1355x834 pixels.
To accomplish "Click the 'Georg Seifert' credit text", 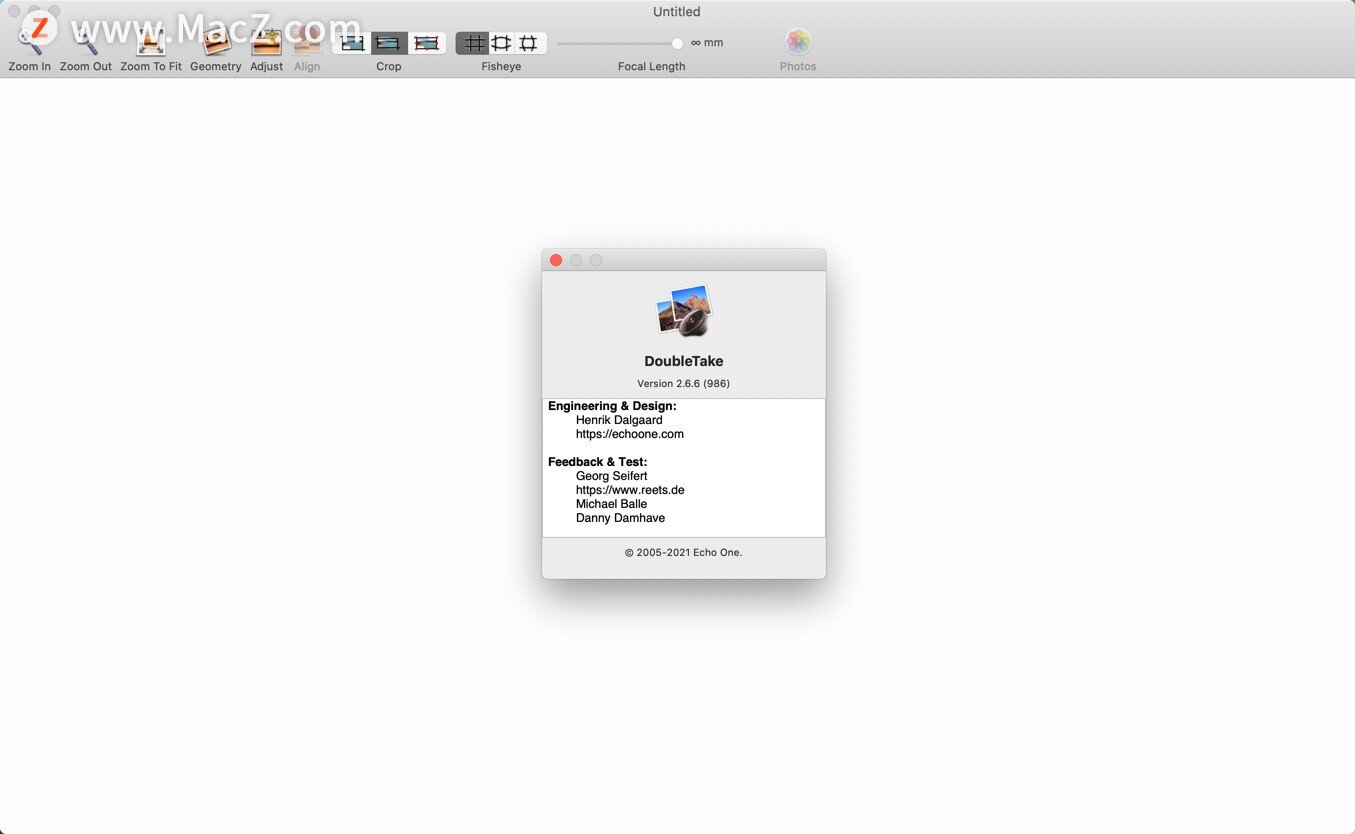I will [612, 476].
